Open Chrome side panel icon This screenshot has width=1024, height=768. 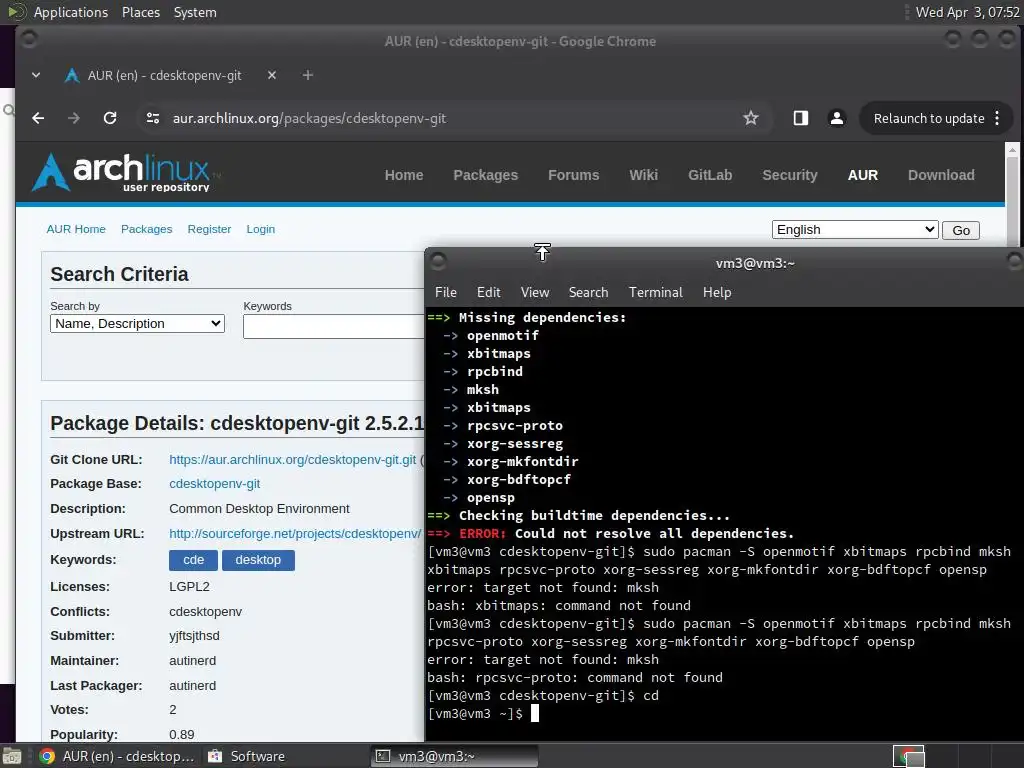coord(801,118)
